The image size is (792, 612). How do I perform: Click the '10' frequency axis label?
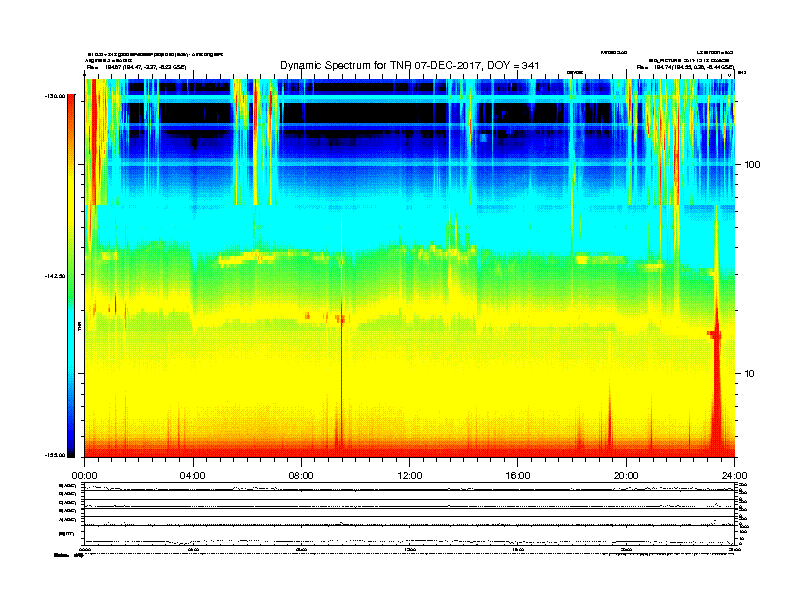[x=750, y=374]
